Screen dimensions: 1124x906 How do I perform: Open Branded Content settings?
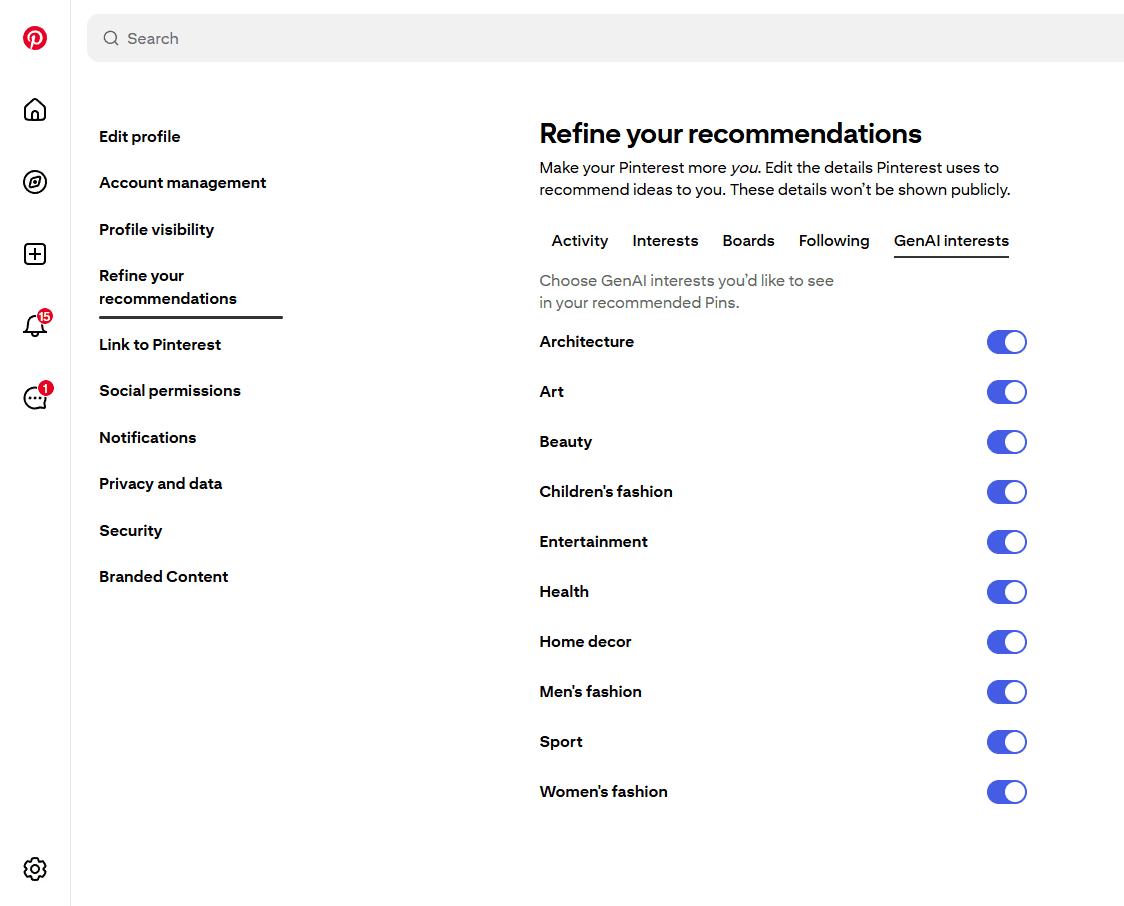163,577
